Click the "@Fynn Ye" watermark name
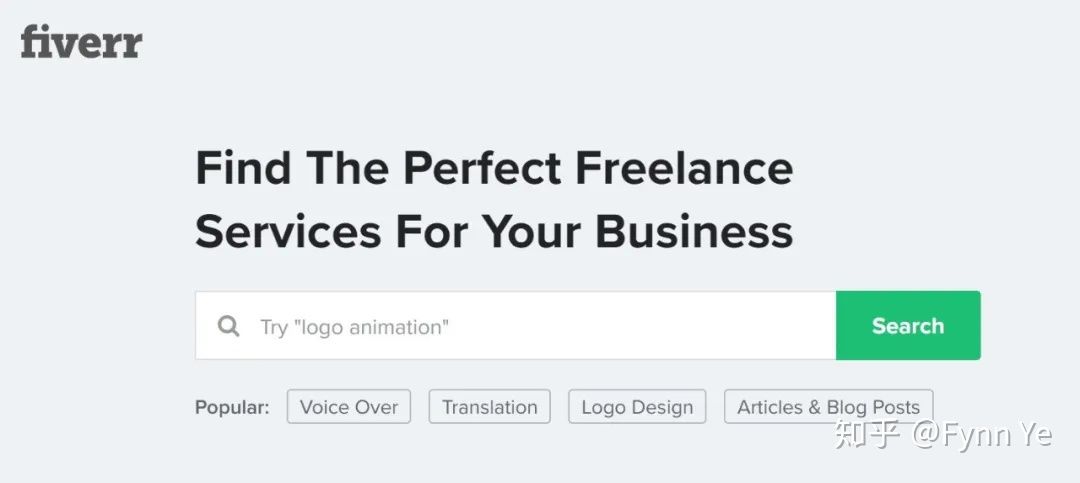This screenshot has width=1080, height=483. click(x=983, y=435)
